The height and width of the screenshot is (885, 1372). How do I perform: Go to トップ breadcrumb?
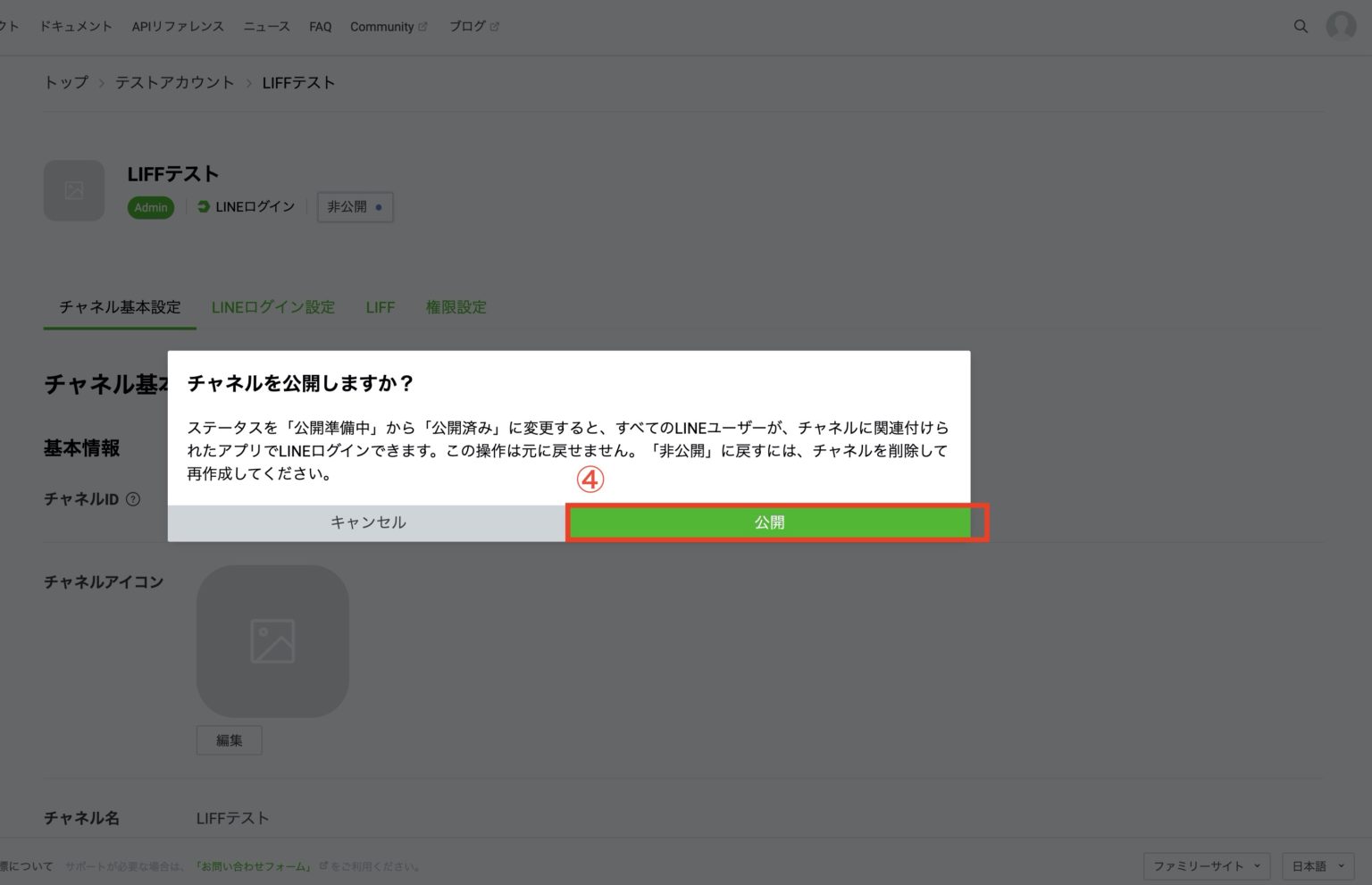[67, 82]
